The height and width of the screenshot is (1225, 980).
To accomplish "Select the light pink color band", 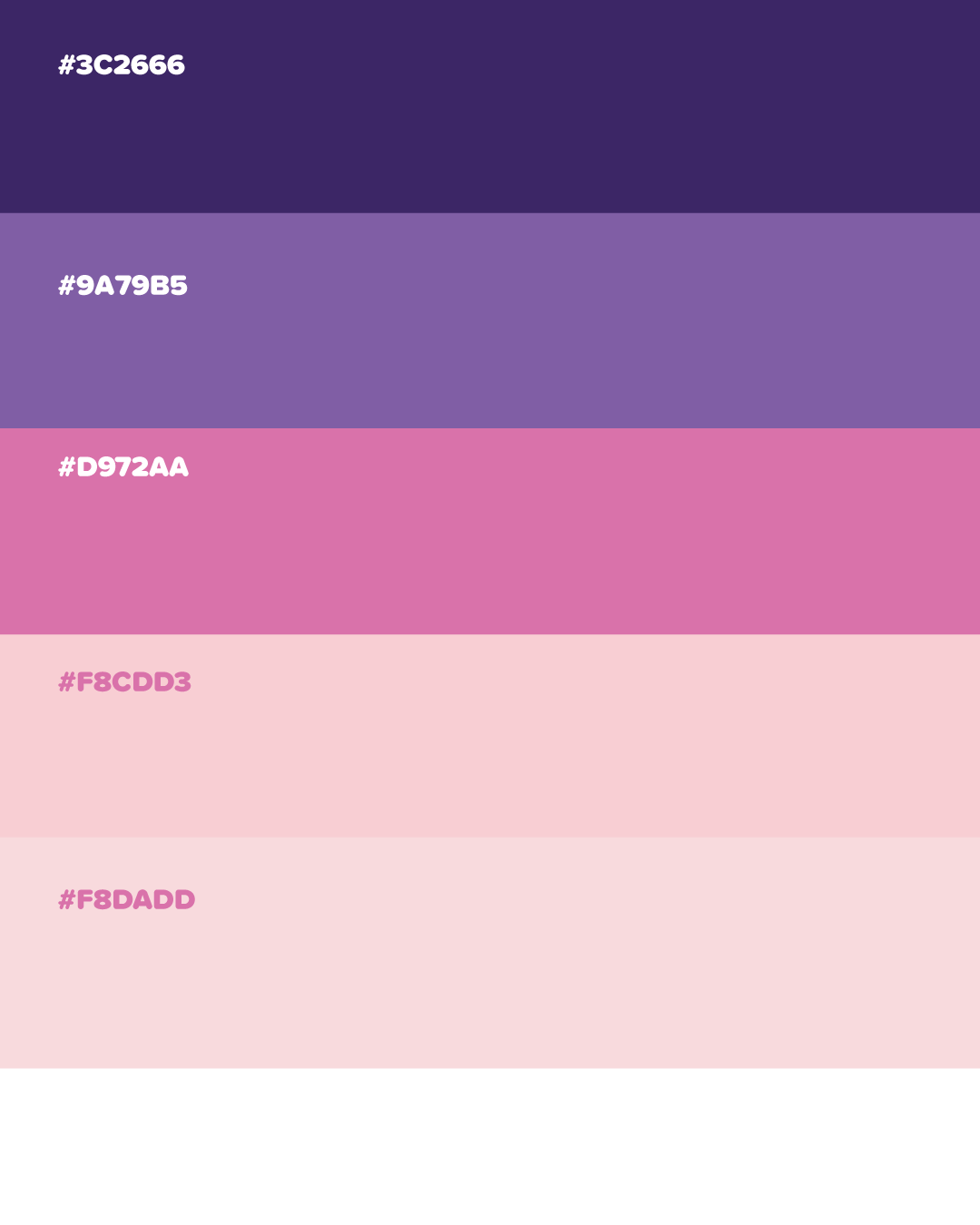I will point(490,736).
